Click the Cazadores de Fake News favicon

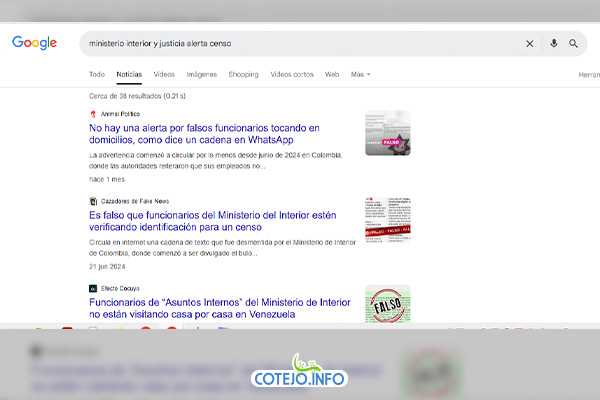pyautogui.click(x=93, y=201)
